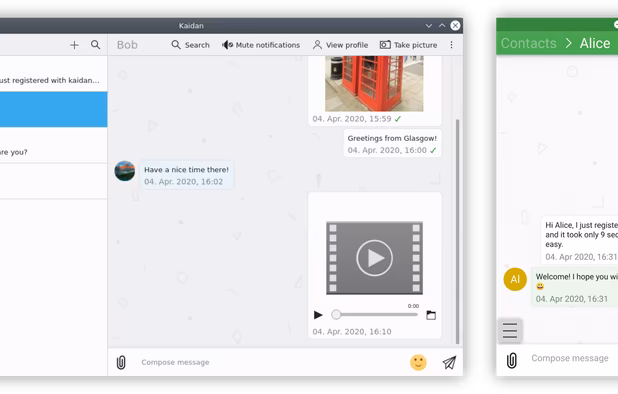Click timestamp '04. Apr. 2020, 15:59'

[x=352, y=119]
